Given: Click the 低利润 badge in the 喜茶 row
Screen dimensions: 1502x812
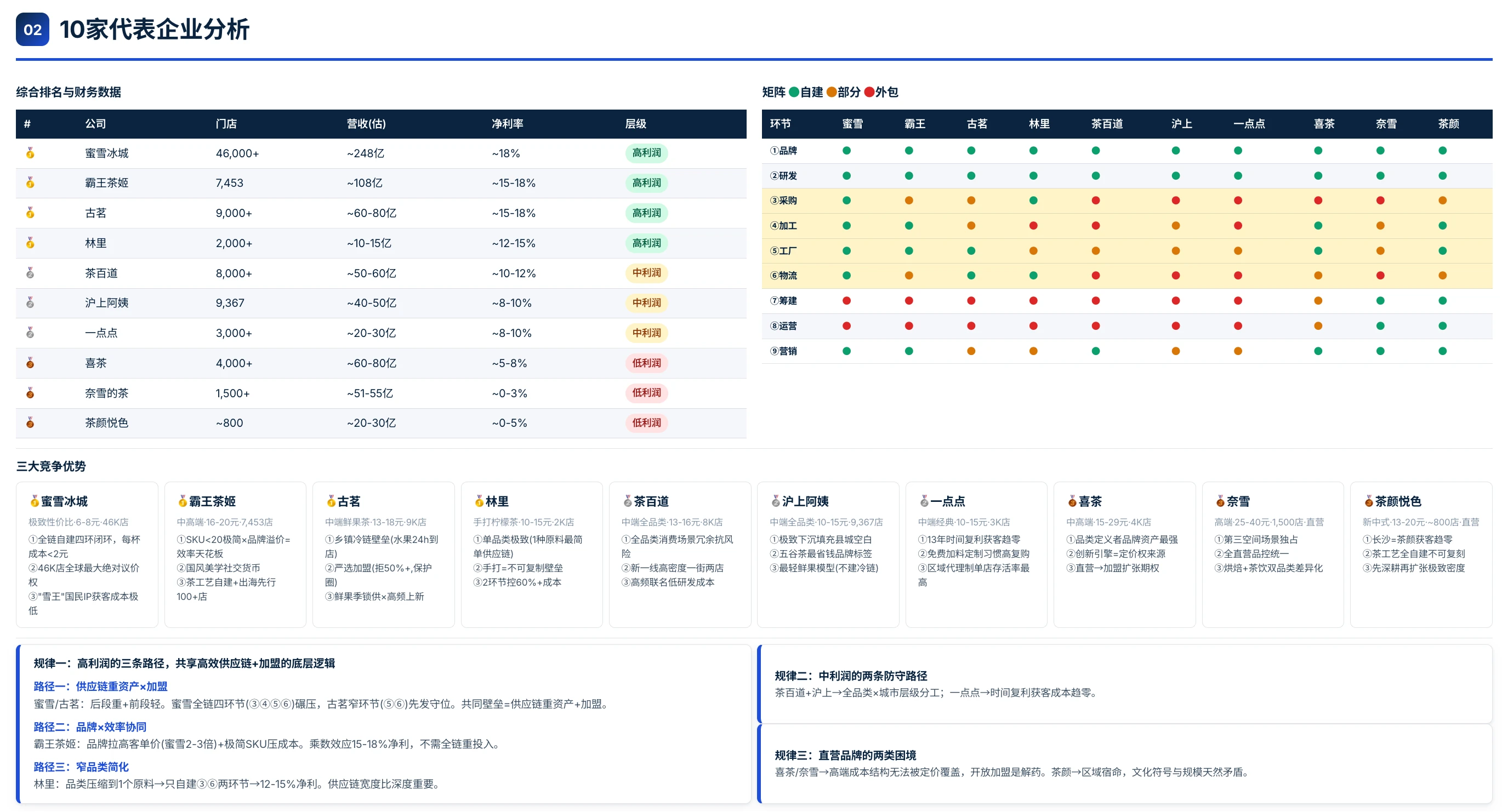Looking at the screenshot, I should (647, 363).
